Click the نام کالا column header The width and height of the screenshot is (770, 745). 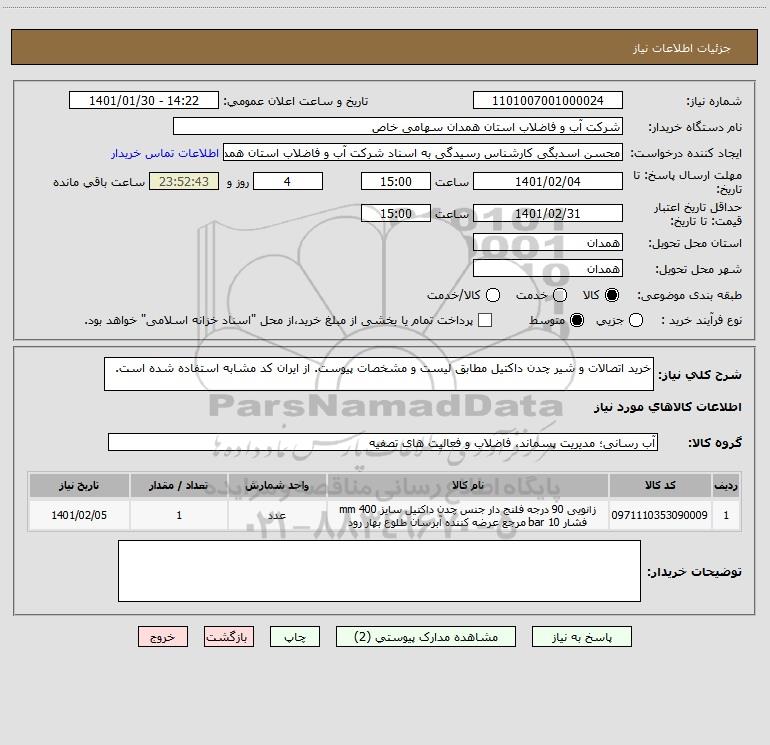pyautogui.click(x=468, y=485)
